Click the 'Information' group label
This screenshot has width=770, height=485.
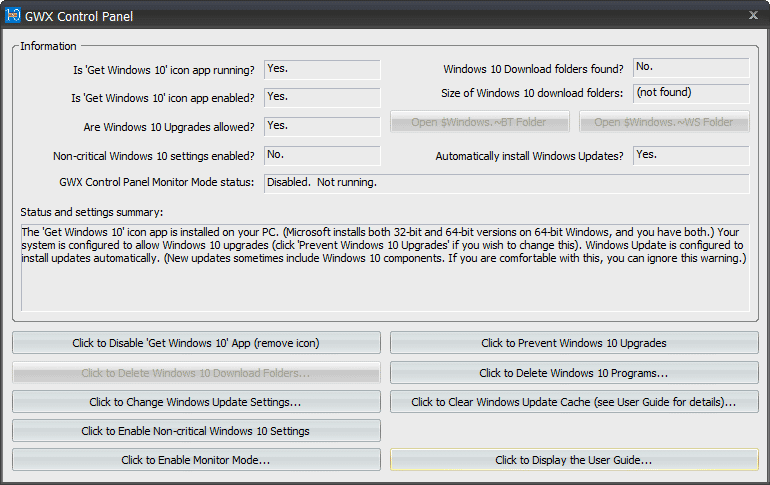(x=48, y=46)
